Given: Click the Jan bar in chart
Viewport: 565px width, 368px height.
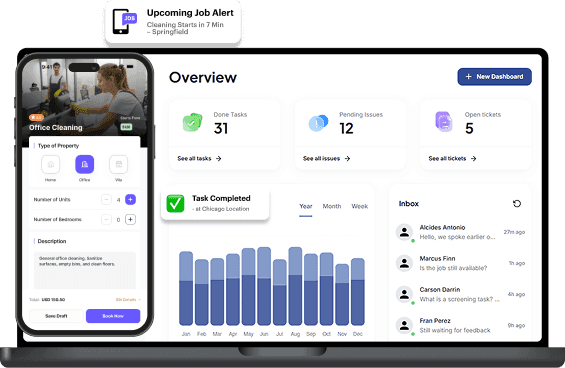Looking at the screenshot, I should [x=186, y=288].
